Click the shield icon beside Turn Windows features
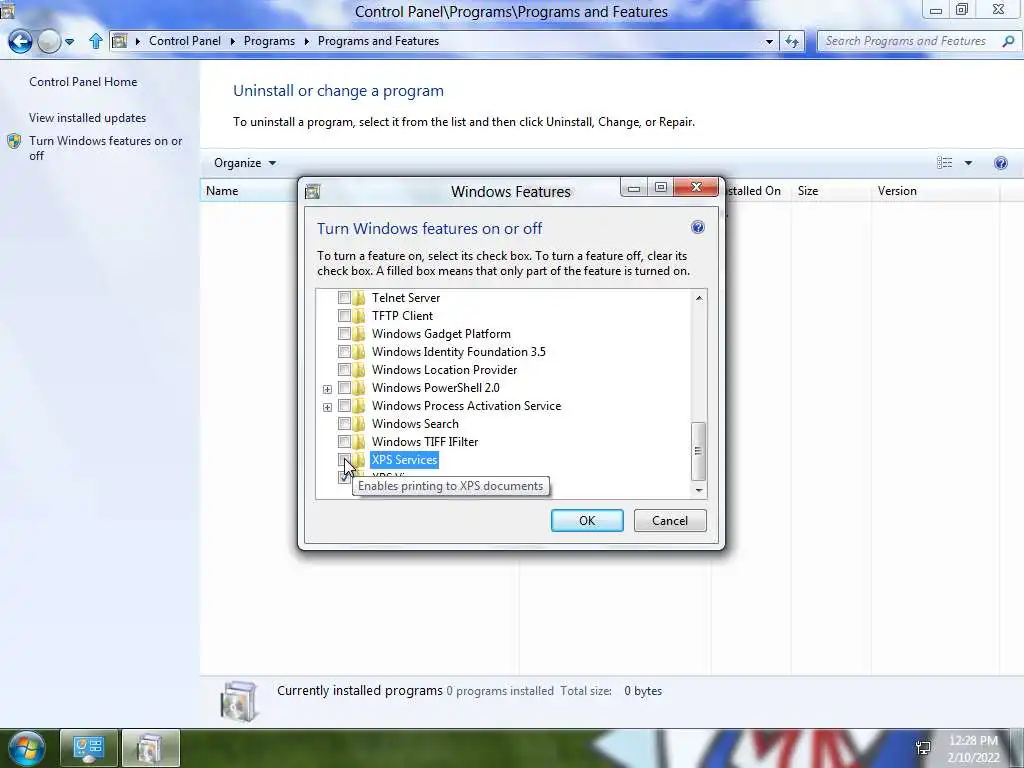Image resolution: width=1024 pixels, height=768 pixels. pyautogui.click(x=14, y=141)
